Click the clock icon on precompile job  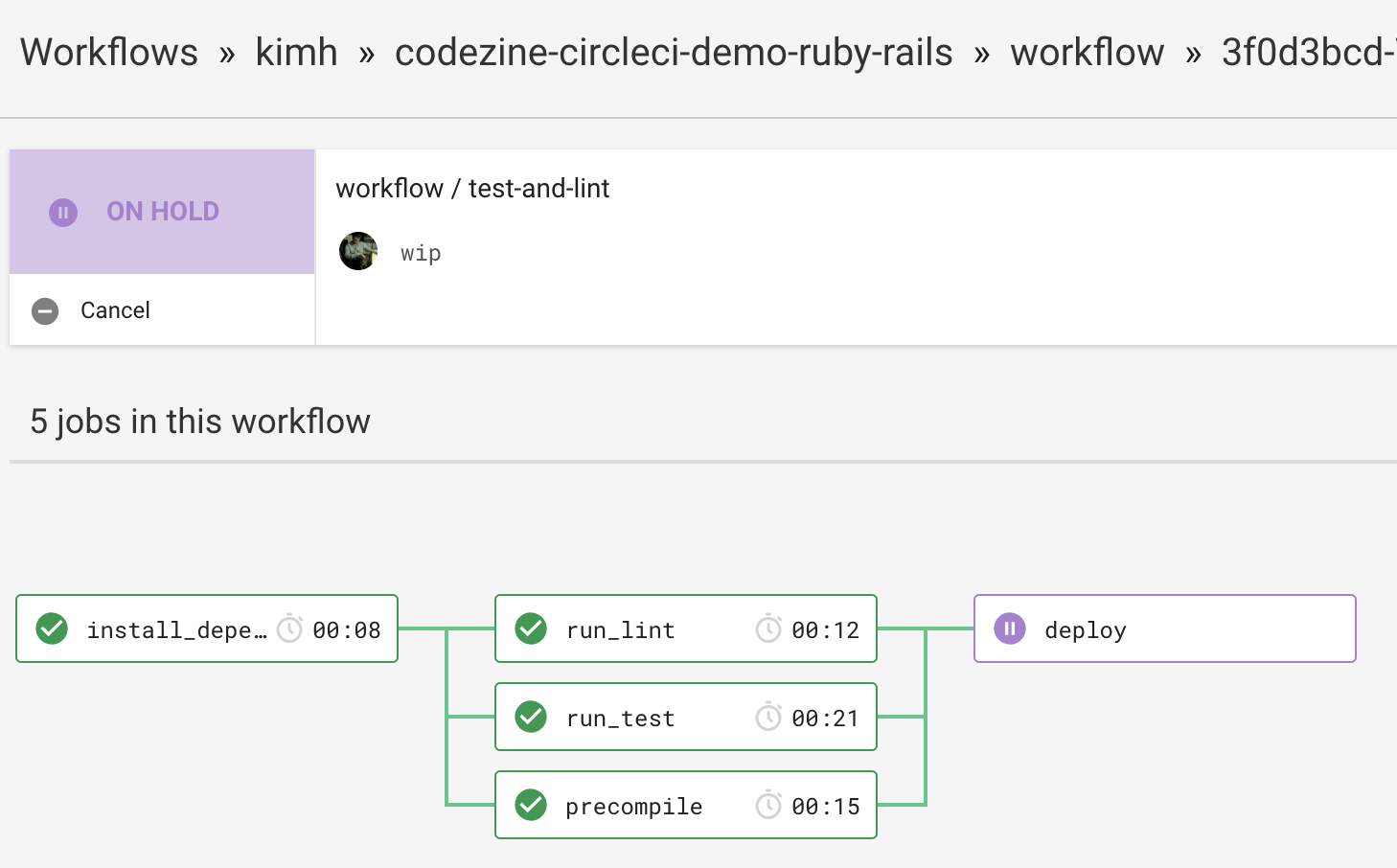(768, 805)
